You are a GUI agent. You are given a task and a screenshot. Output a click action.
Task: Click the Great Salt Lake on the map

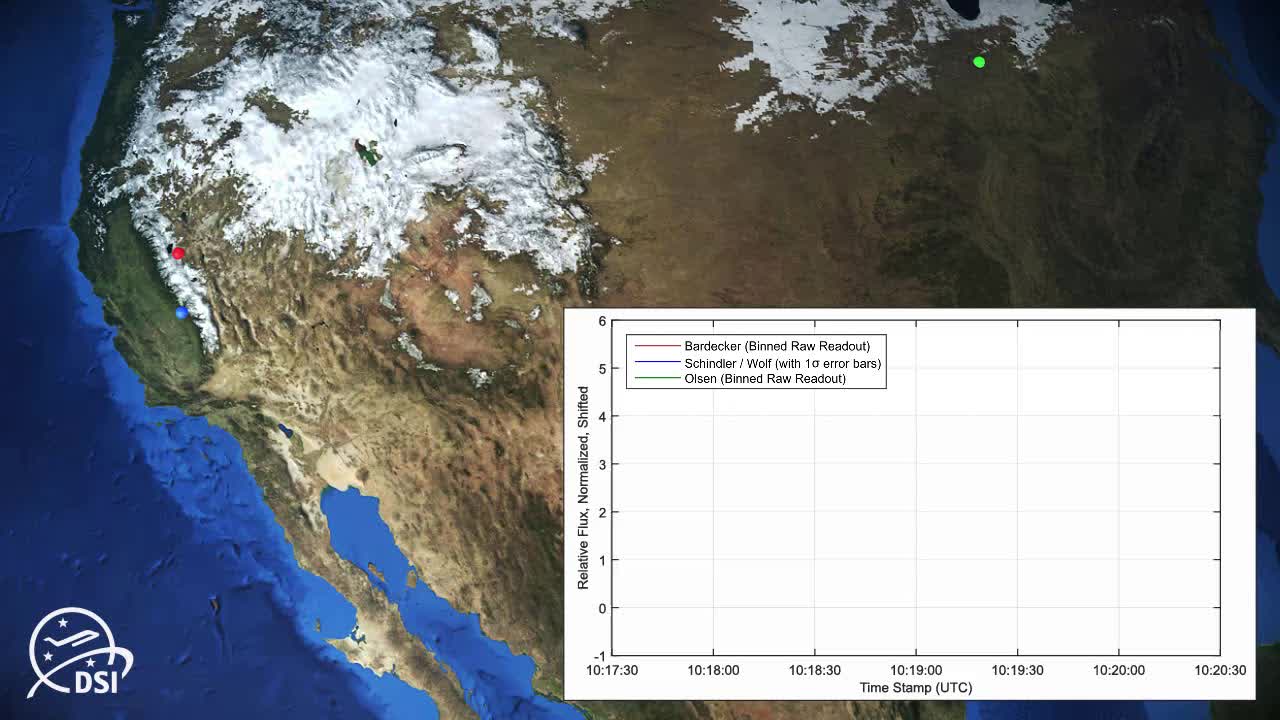point(369,153)
